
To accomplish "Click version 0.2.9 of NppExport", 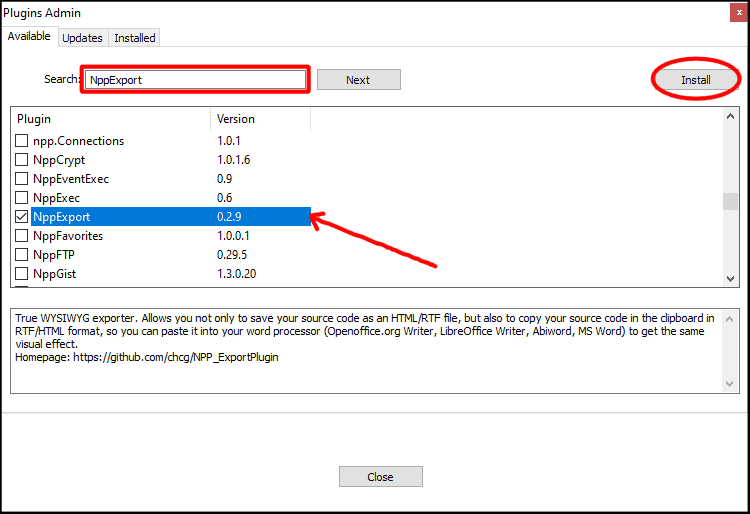I will [229, 217].
